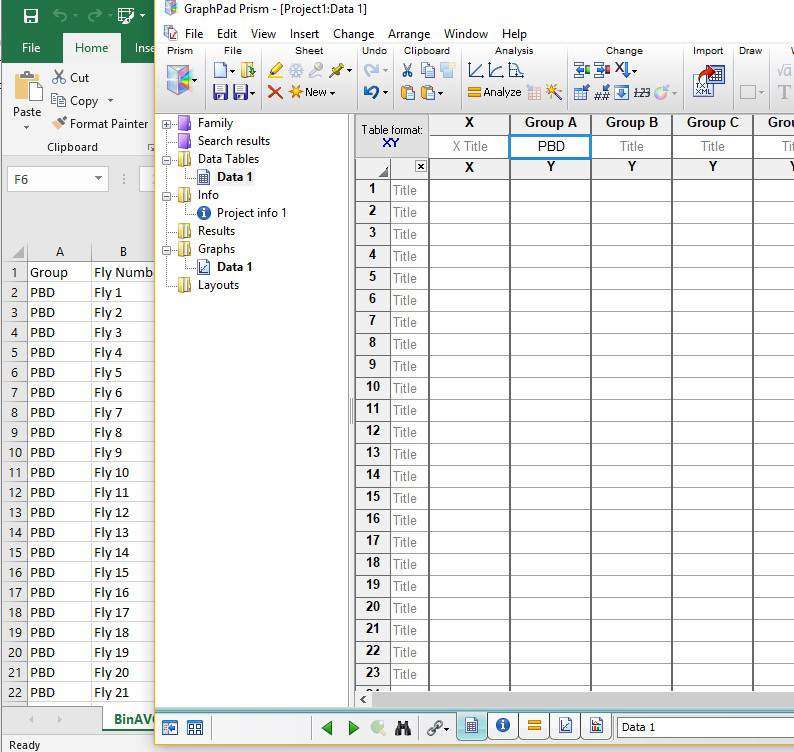
Task: Click the sheet name field Data 1
Action: [x=705, y=727]
